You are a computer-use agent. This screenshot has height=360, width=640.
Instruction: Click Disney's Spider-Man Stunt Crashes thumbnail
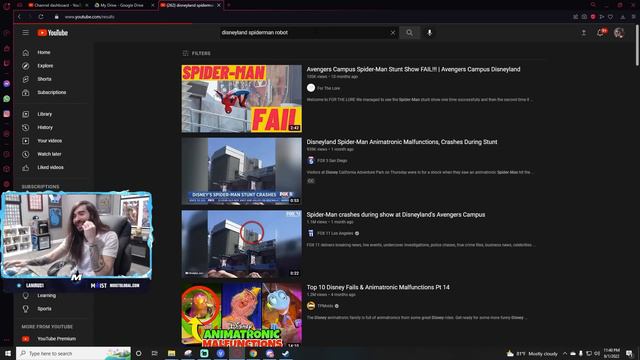(242, 171)
